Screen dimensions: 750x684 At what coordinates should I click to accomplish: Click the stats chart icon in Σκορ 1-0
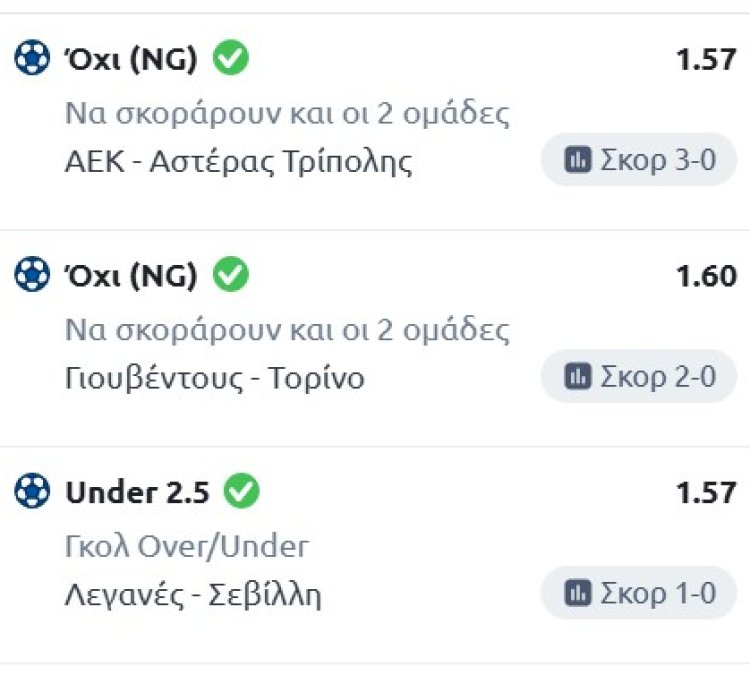[x=577, y=593]
